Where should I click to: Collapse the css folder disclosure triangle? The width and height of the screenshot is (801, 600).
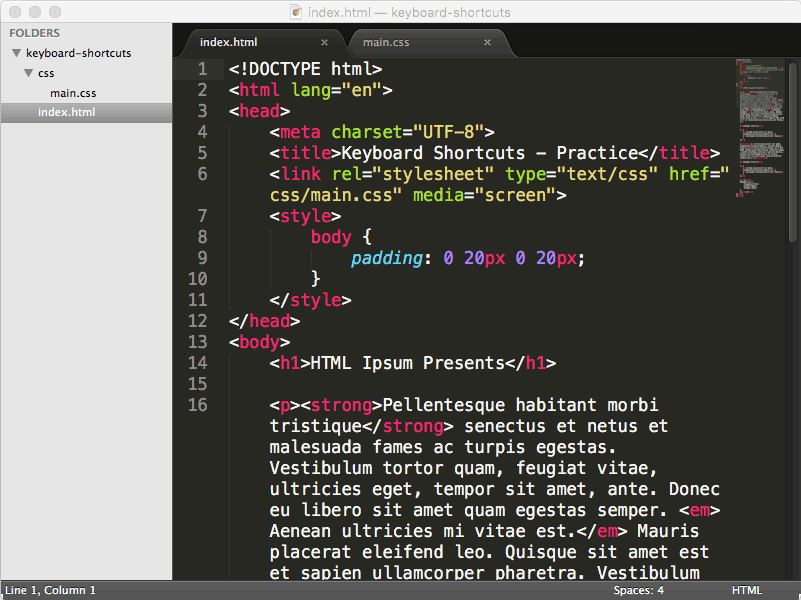click(29, 73)
